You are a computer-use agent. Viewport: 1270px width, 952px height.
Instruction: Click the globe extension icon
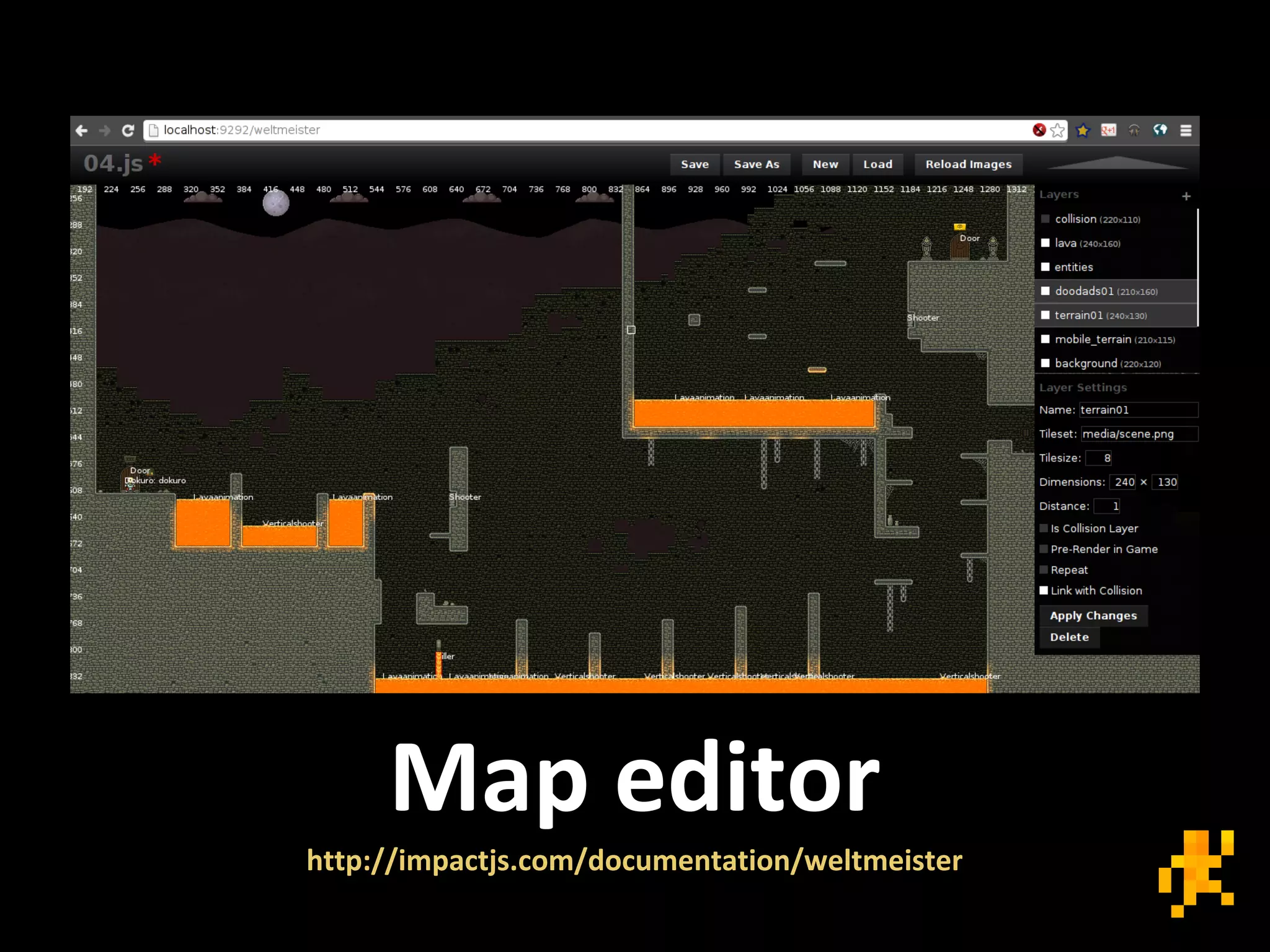(1160, 130)
